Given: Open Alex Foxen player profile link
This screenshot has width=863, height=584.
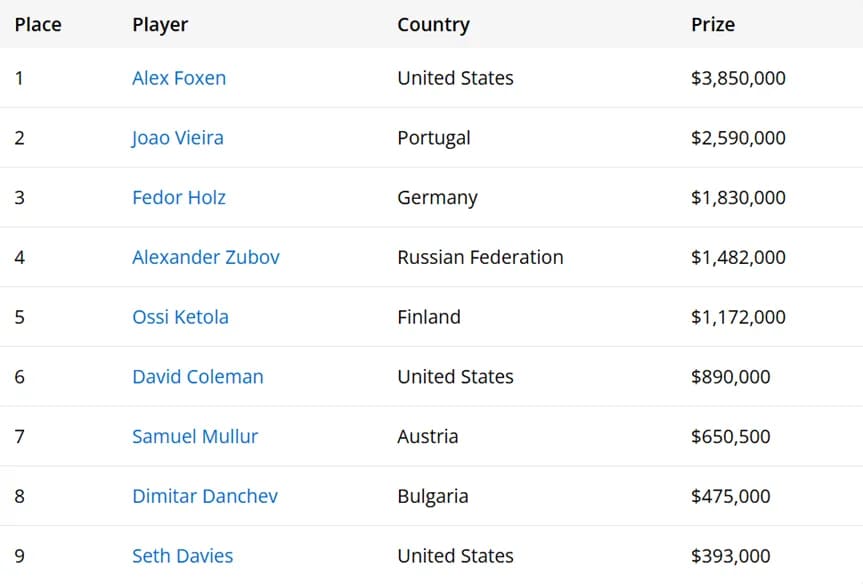Looking at the screenshot, I should tap(179, 78).
